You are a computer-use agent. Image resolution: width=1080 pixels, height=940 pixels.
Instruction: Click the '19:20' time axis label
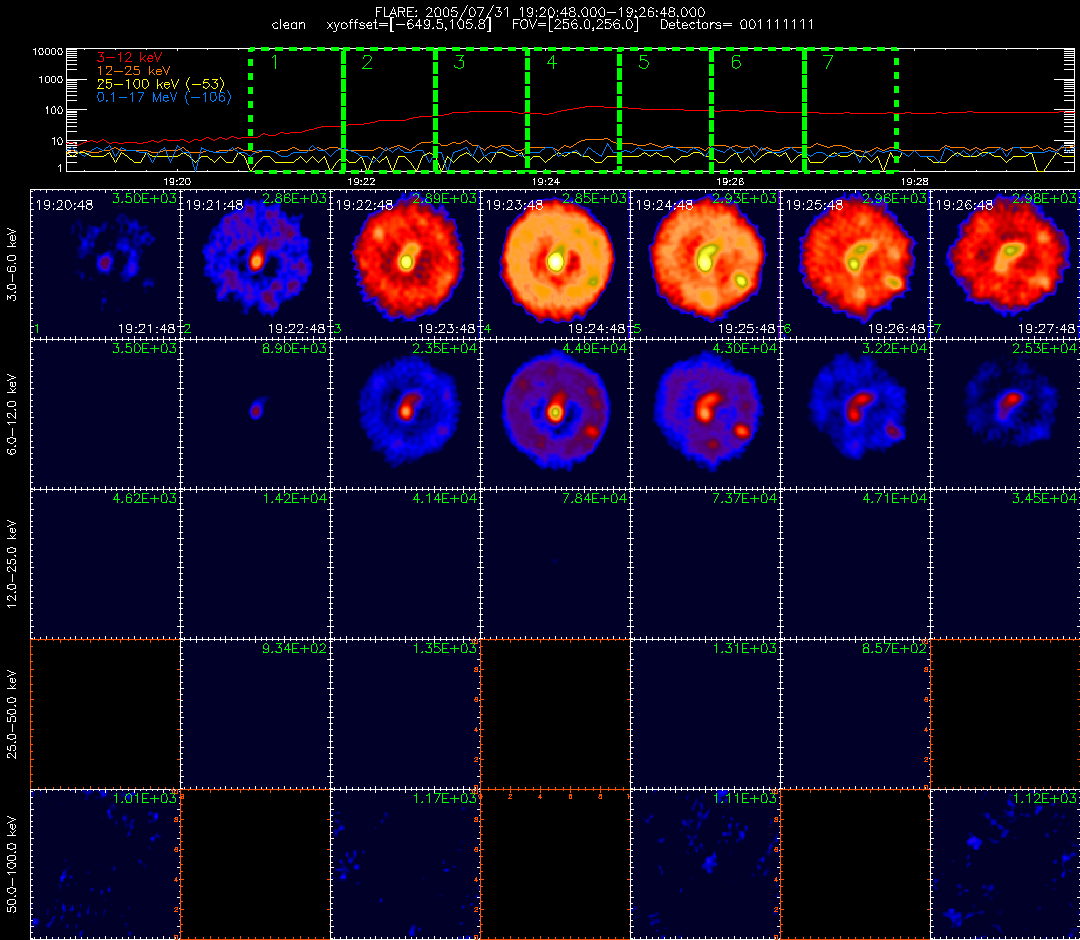pos(177,181)
